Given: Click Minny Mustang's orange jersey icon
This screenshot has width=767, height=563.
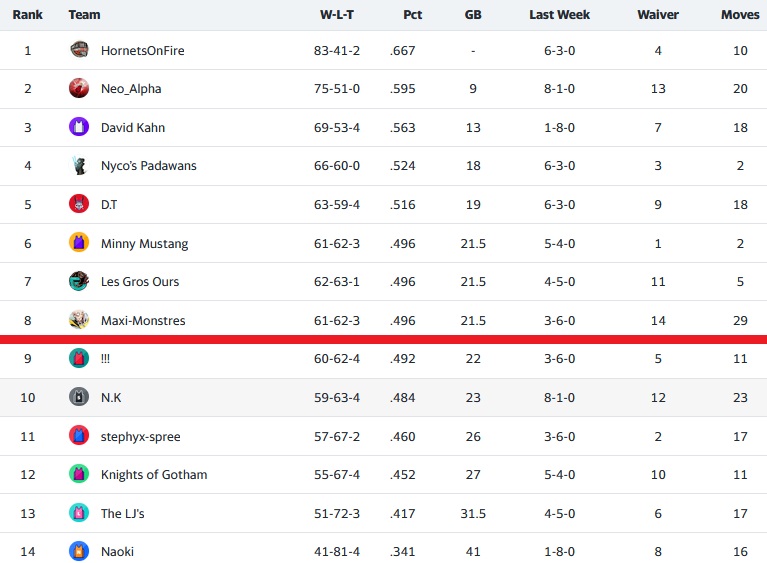Looking at the screenshot, I should click(79, 243).
